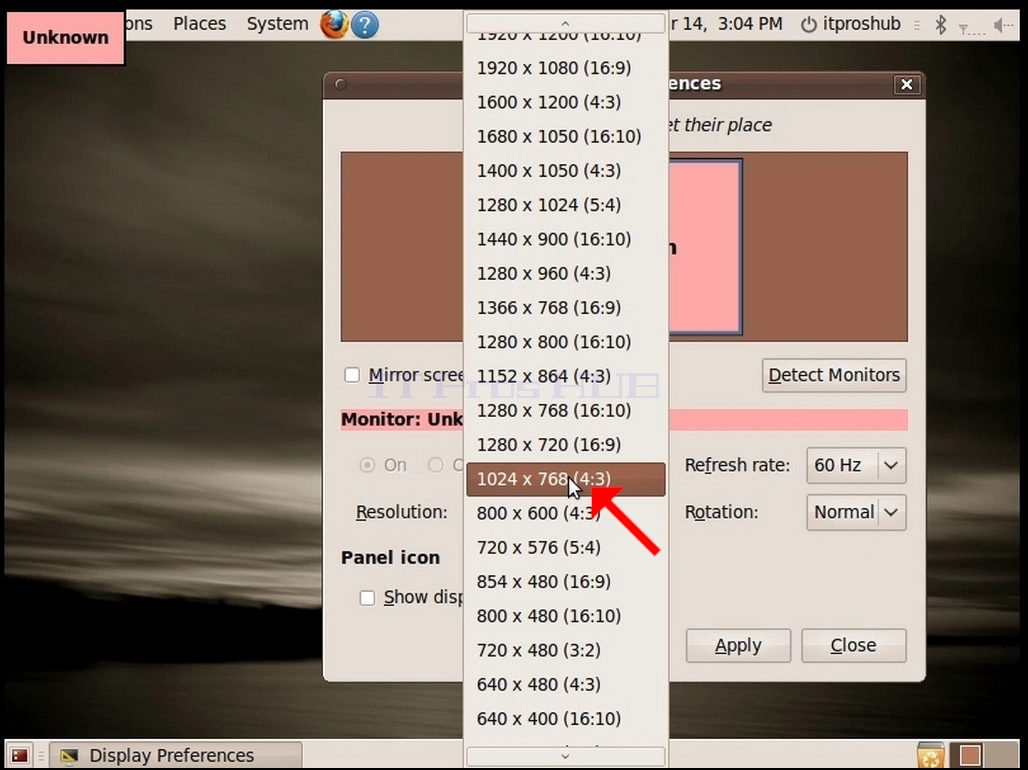Viewport: 1028px width, 770px height.
Task: Toggle Show displays in panel checkbox
Action: coord(367,598)
